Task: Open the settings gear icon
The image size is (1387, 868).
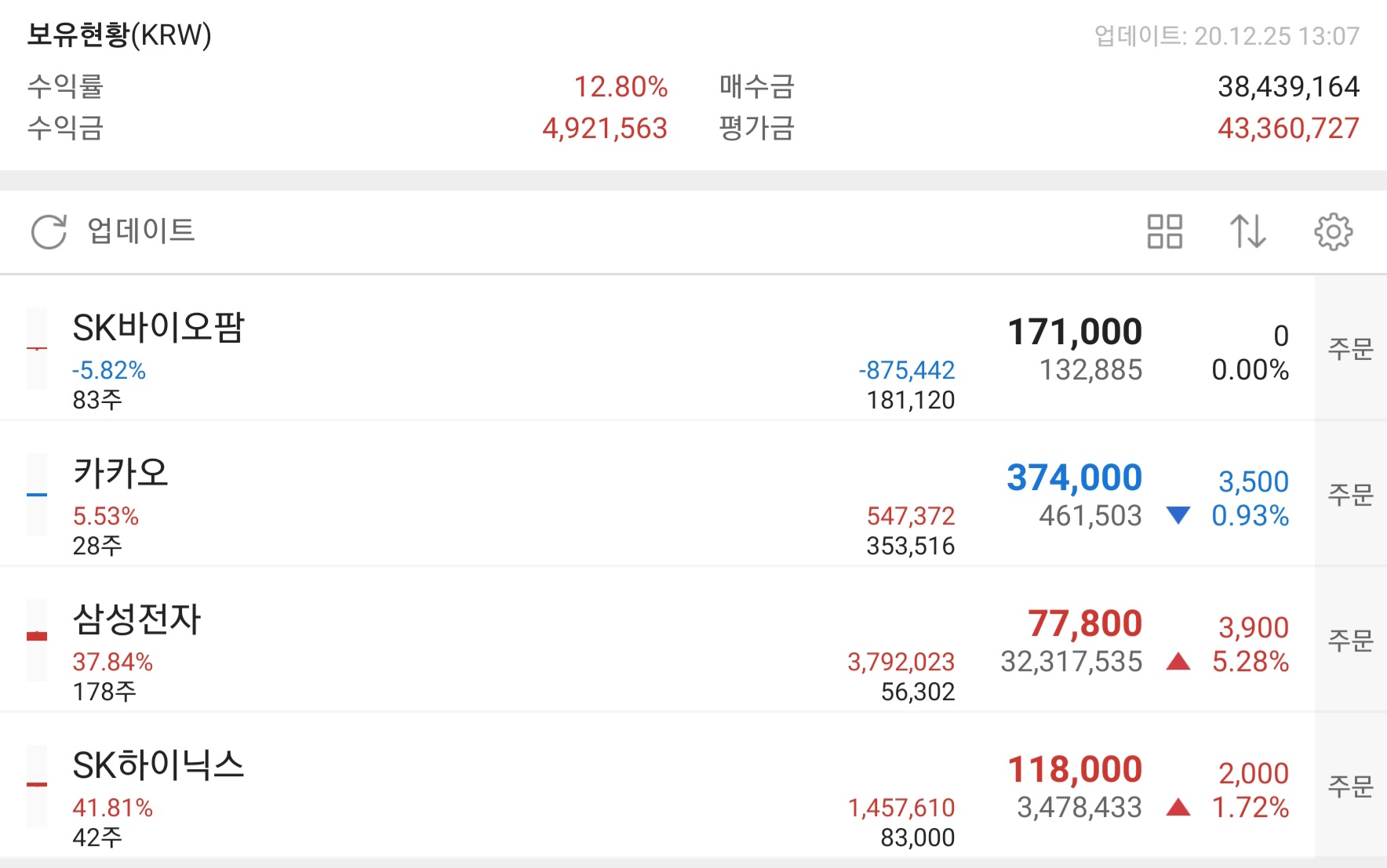Action: coord(1333,232)
